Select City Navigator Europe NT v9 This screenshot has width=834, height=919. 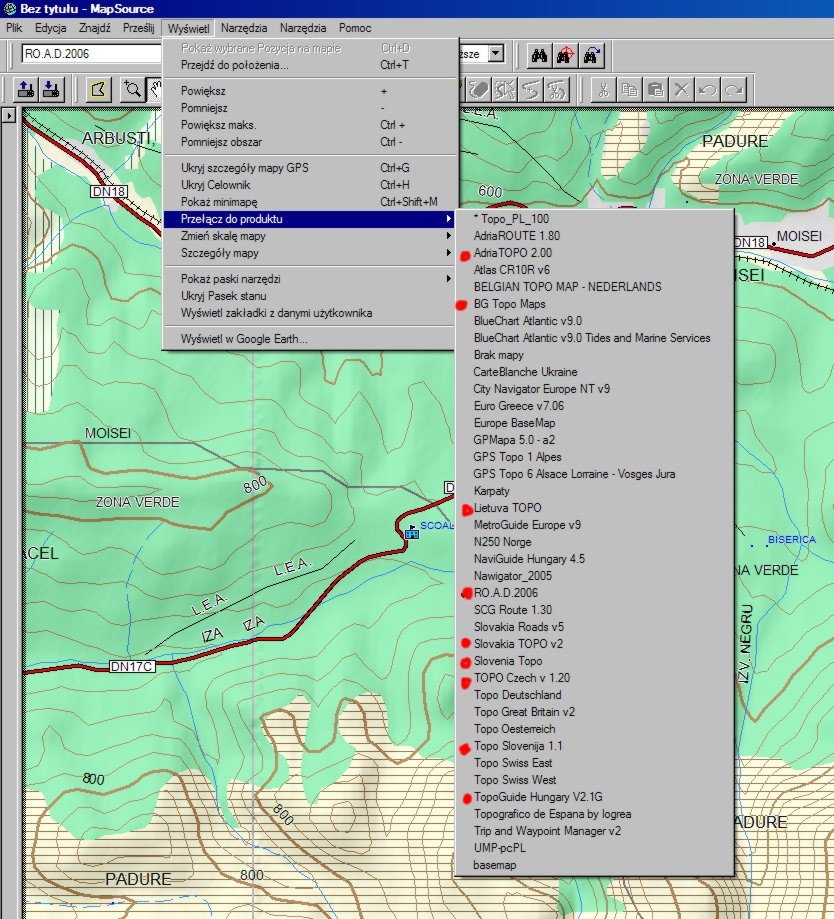pos(594,389)
